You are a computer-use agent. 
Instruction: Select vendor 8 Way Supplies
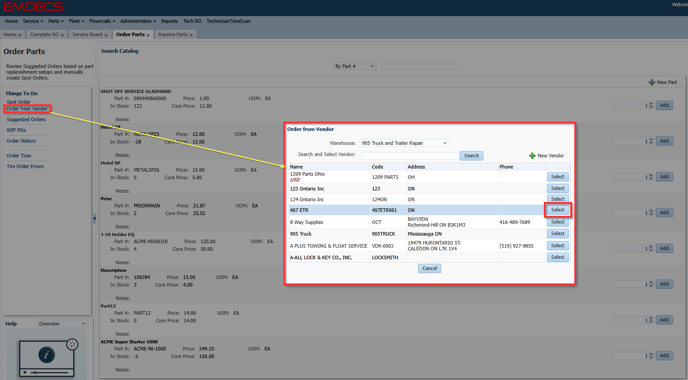[558, 222]
